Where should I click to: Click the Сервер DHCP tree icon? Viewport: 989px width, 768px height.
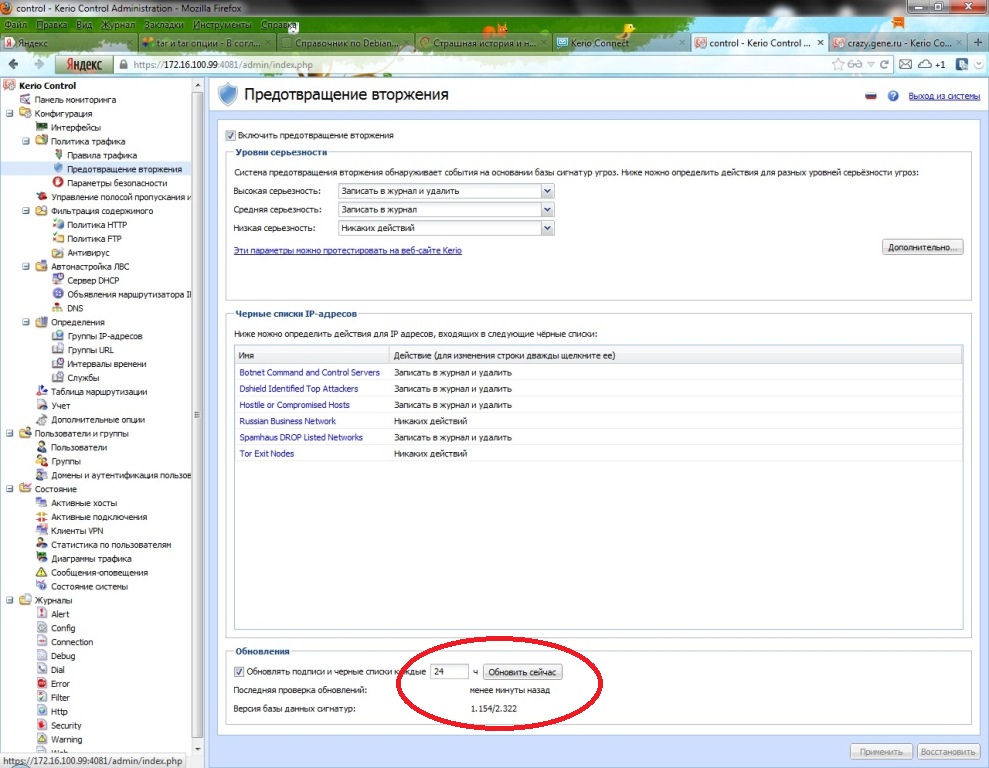57,281
